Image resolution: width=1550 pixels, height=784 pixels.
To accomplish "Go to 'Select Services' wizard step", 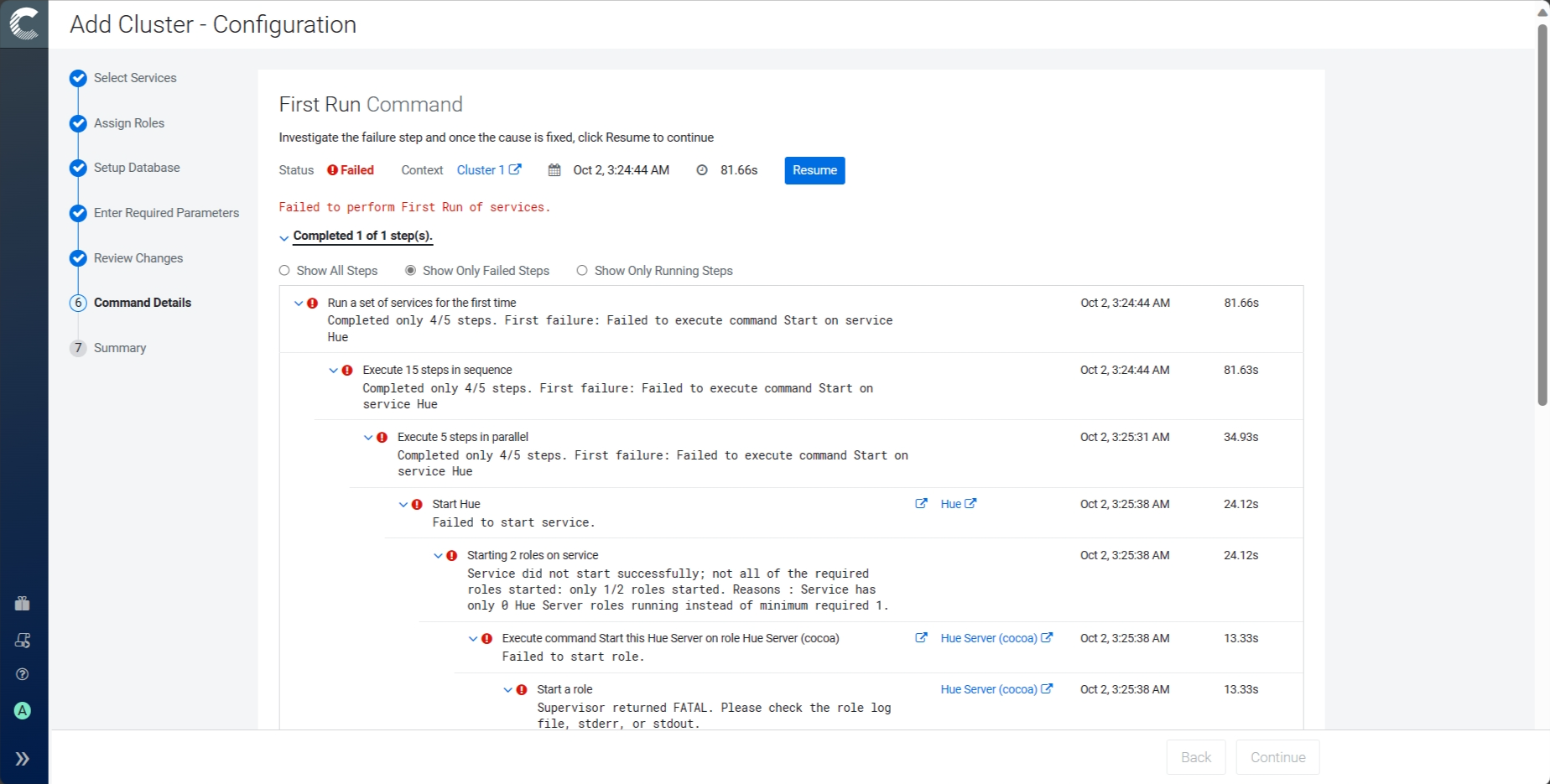I will 135,78.
